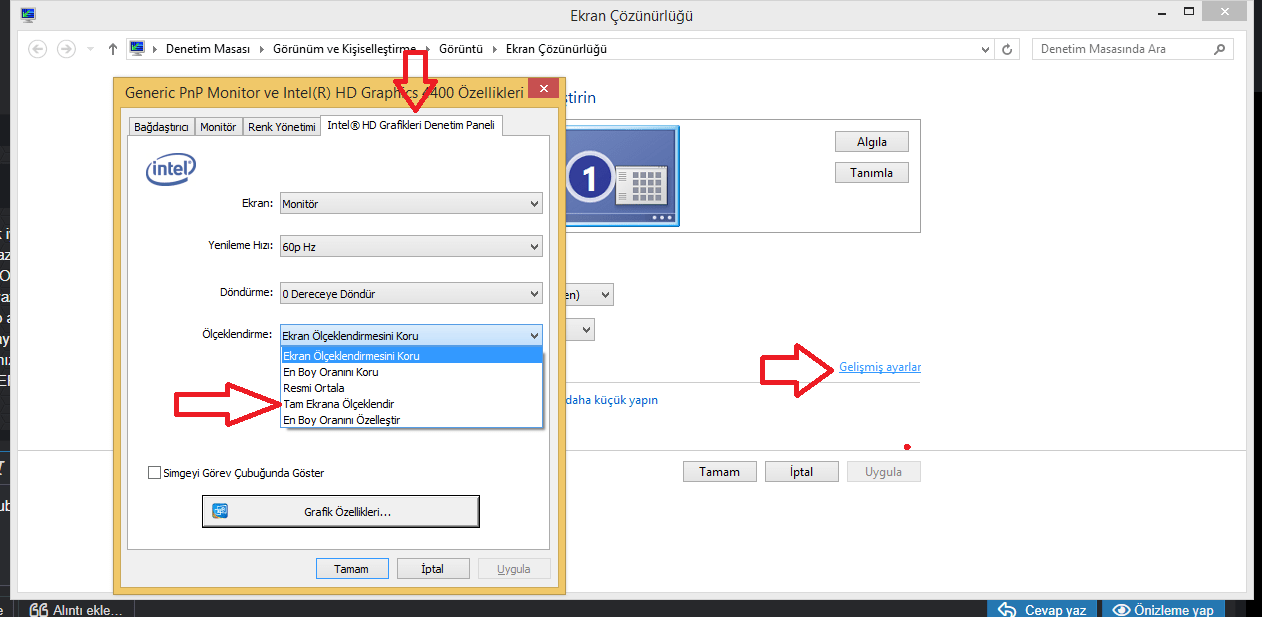The height and width of the screenshot is (617, 1262).
Task: Open the Yenileme Hızı dropdown 60p Hz
Action: pos(411,246)
